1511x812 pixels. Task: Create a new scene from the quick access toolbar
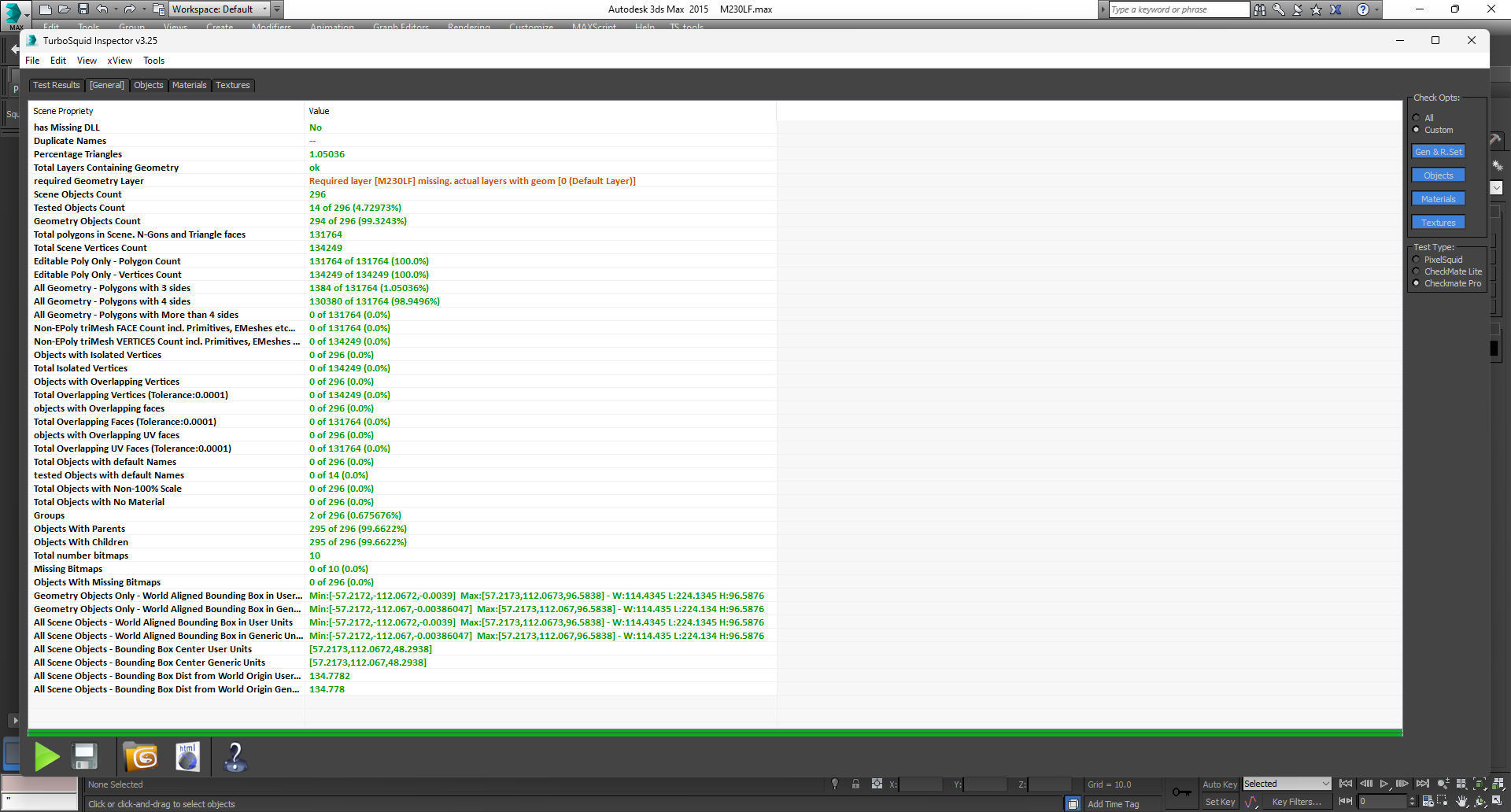pos(46,9)
